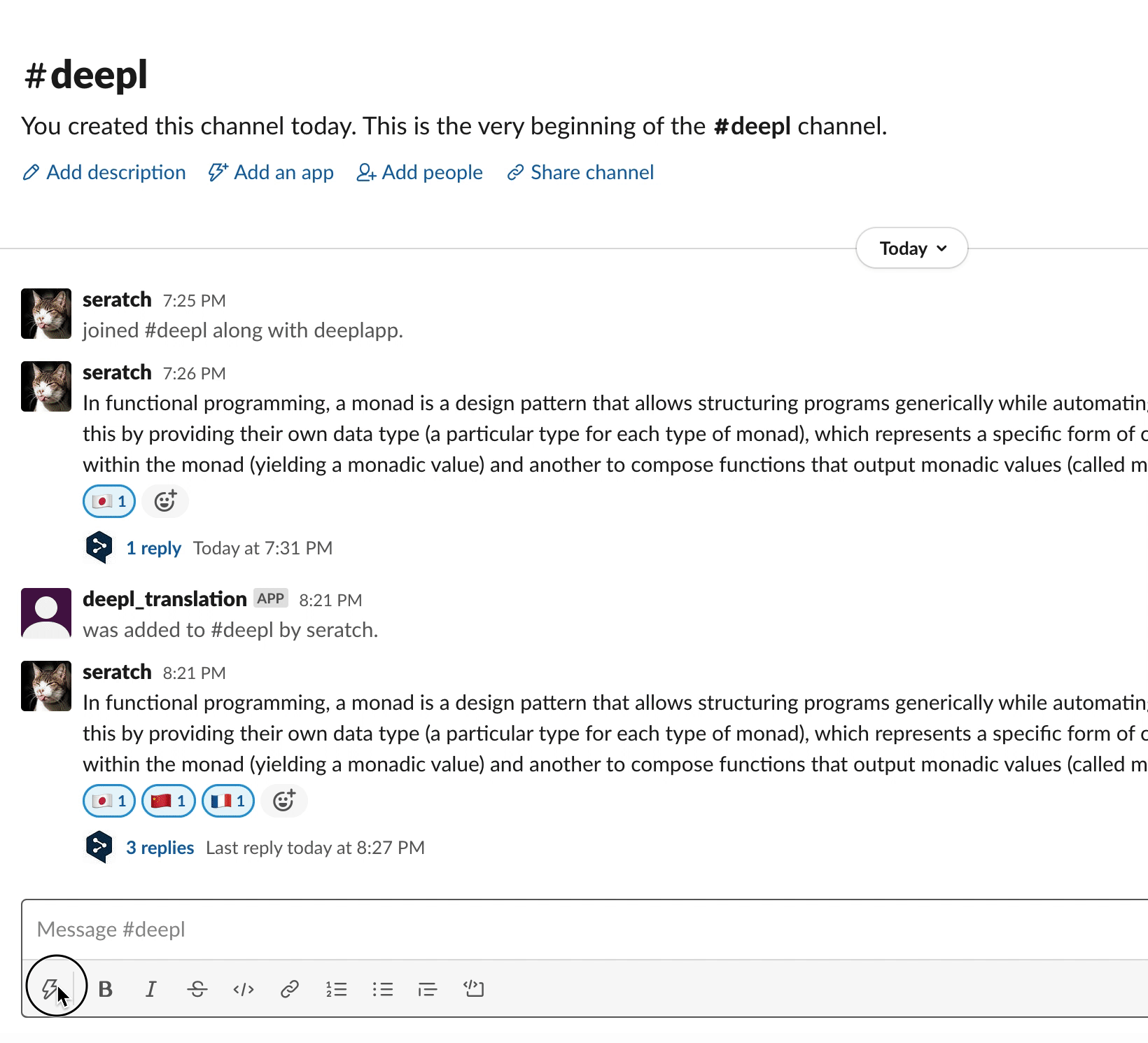Click the deepl_translation app name
Viewport: 1148px width, 1043px height.
coord(164,599)
